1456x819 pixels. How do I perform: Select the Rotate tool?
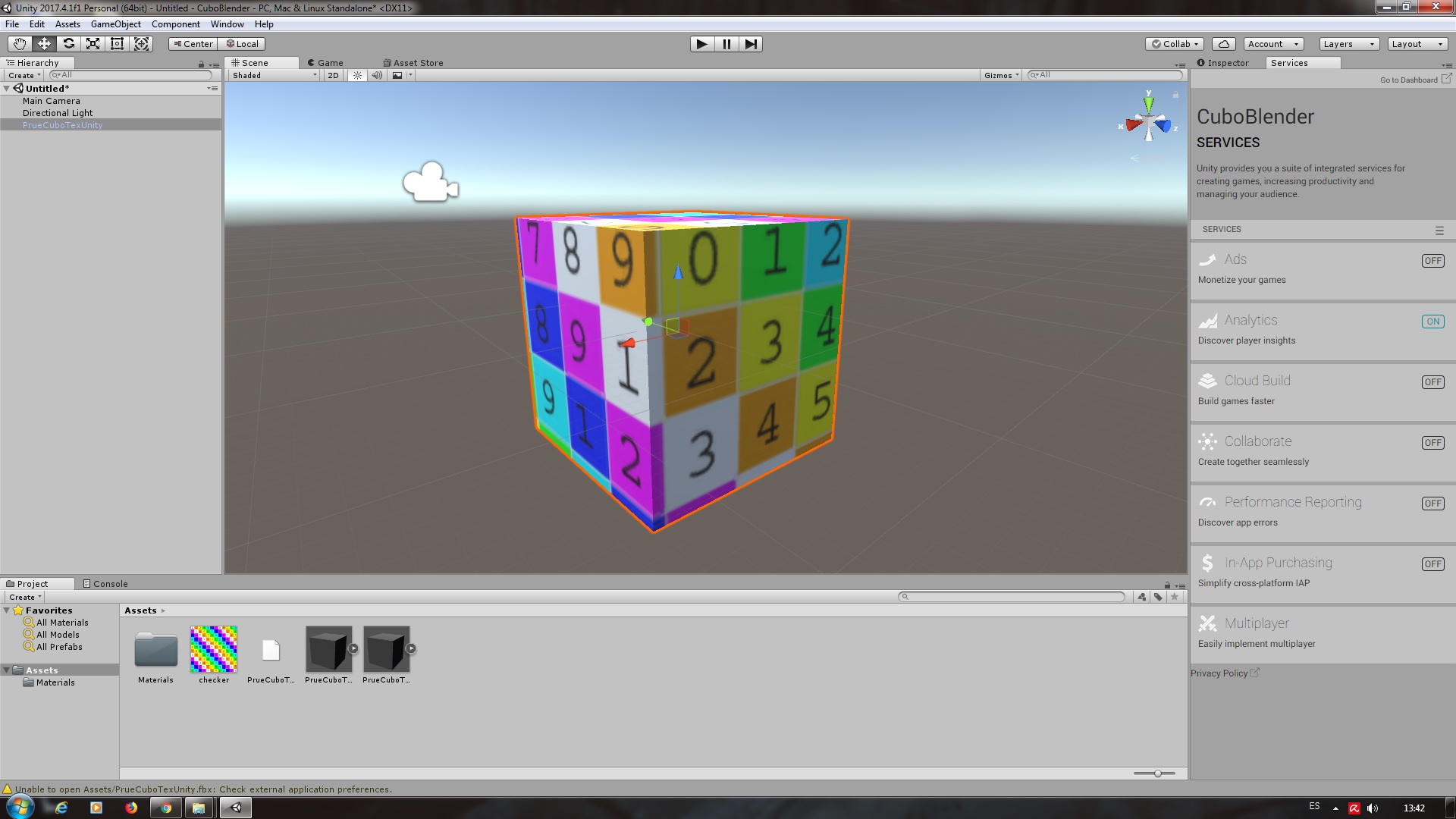(68, 44)
